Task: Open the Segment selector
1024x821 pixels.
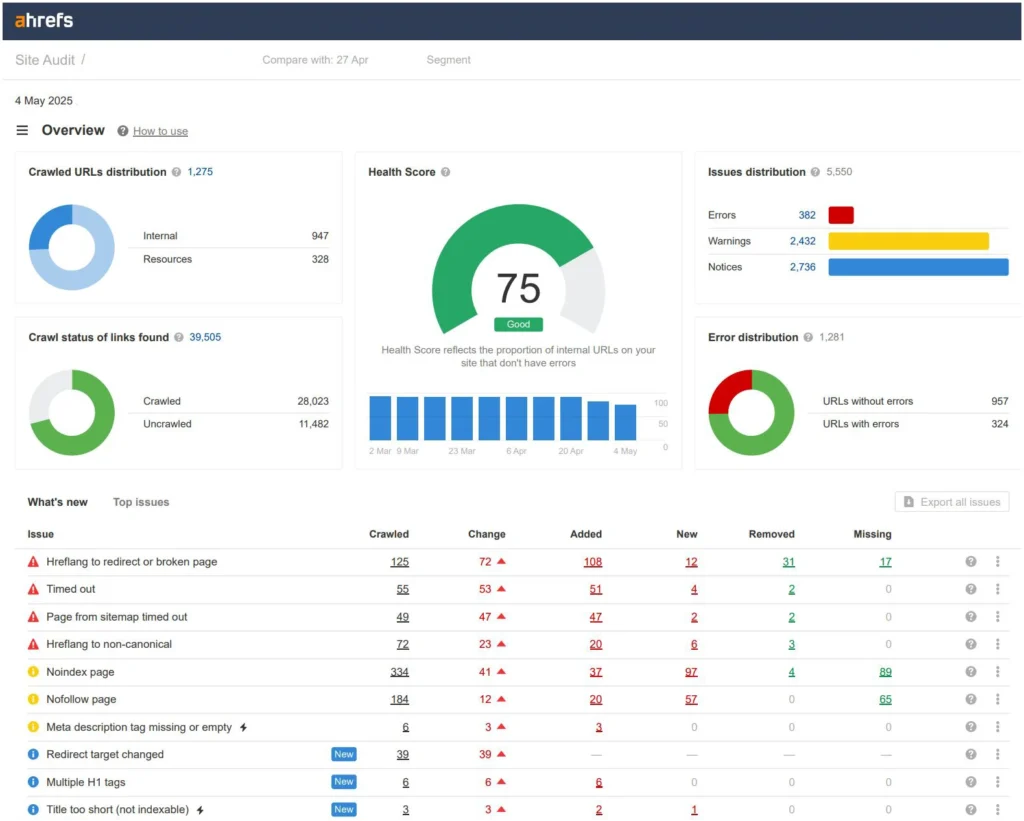Action: (448, 60)
